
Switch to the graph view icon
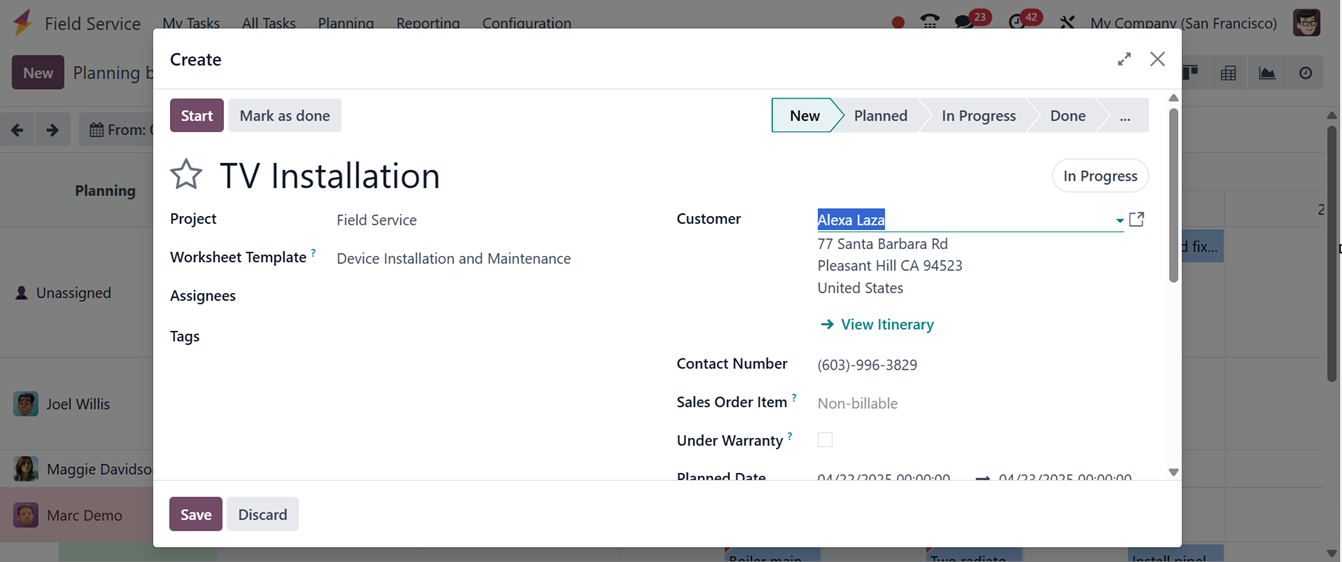click(1267, 73)
